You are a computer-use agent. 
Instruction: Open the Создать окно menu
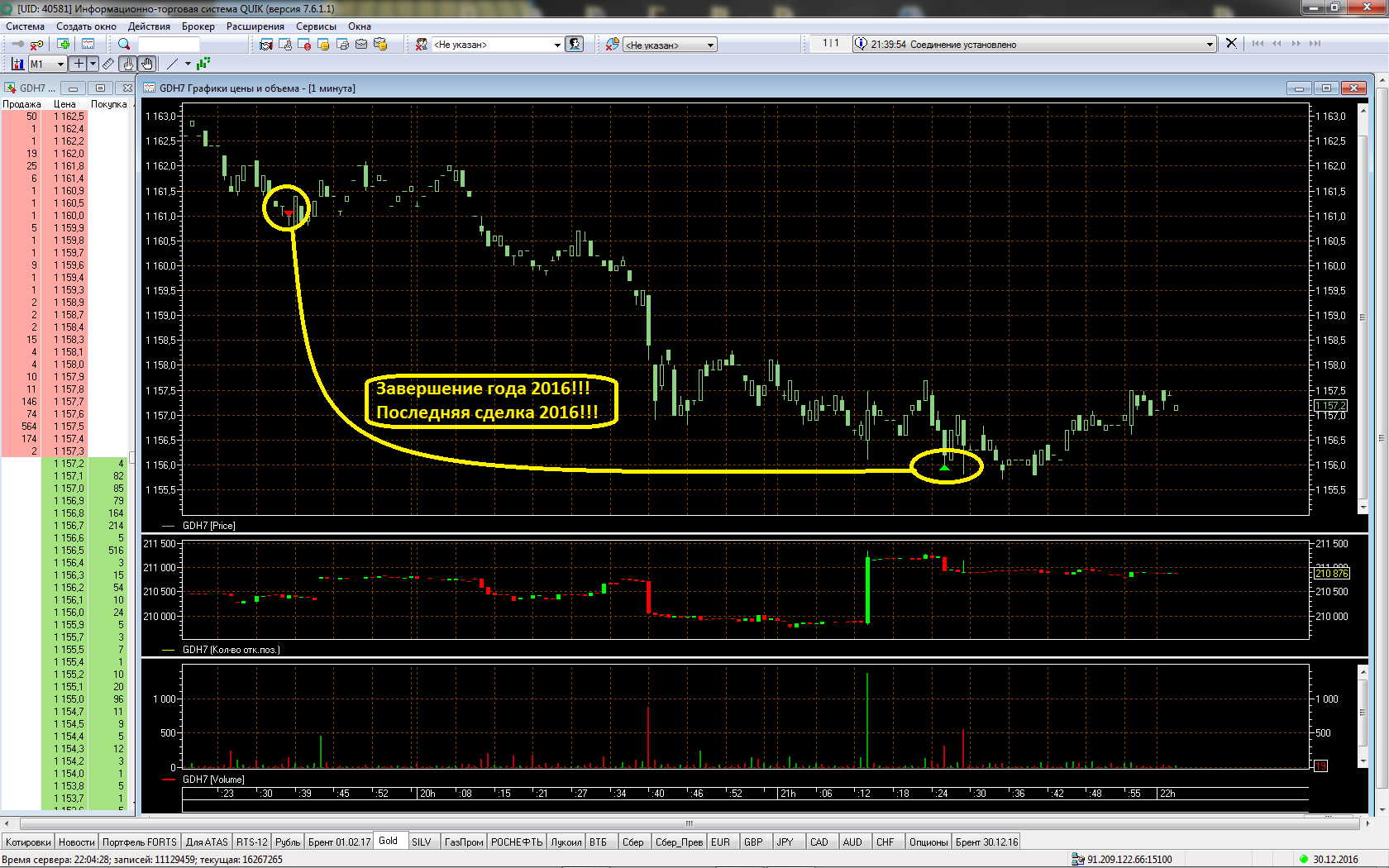point(86,26)
